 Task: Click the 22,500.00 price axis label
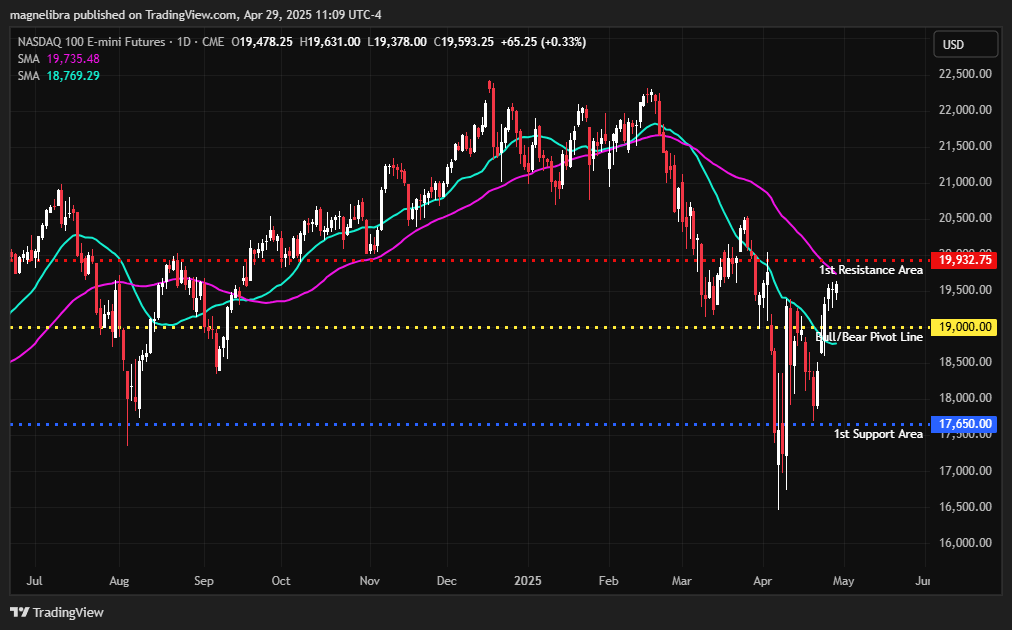pyautogui.click(x=965, y=74)
